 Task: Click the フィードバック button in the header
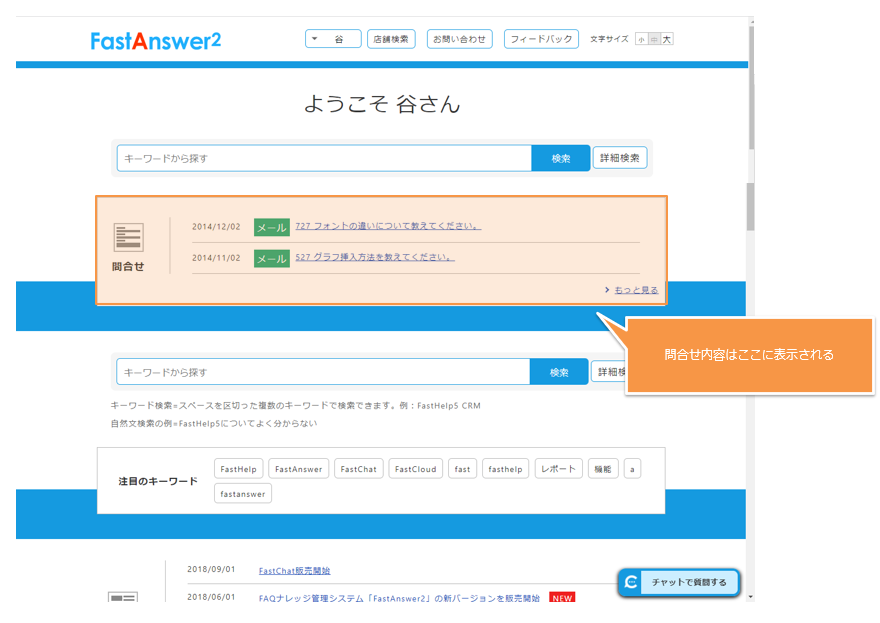(541, 39)
